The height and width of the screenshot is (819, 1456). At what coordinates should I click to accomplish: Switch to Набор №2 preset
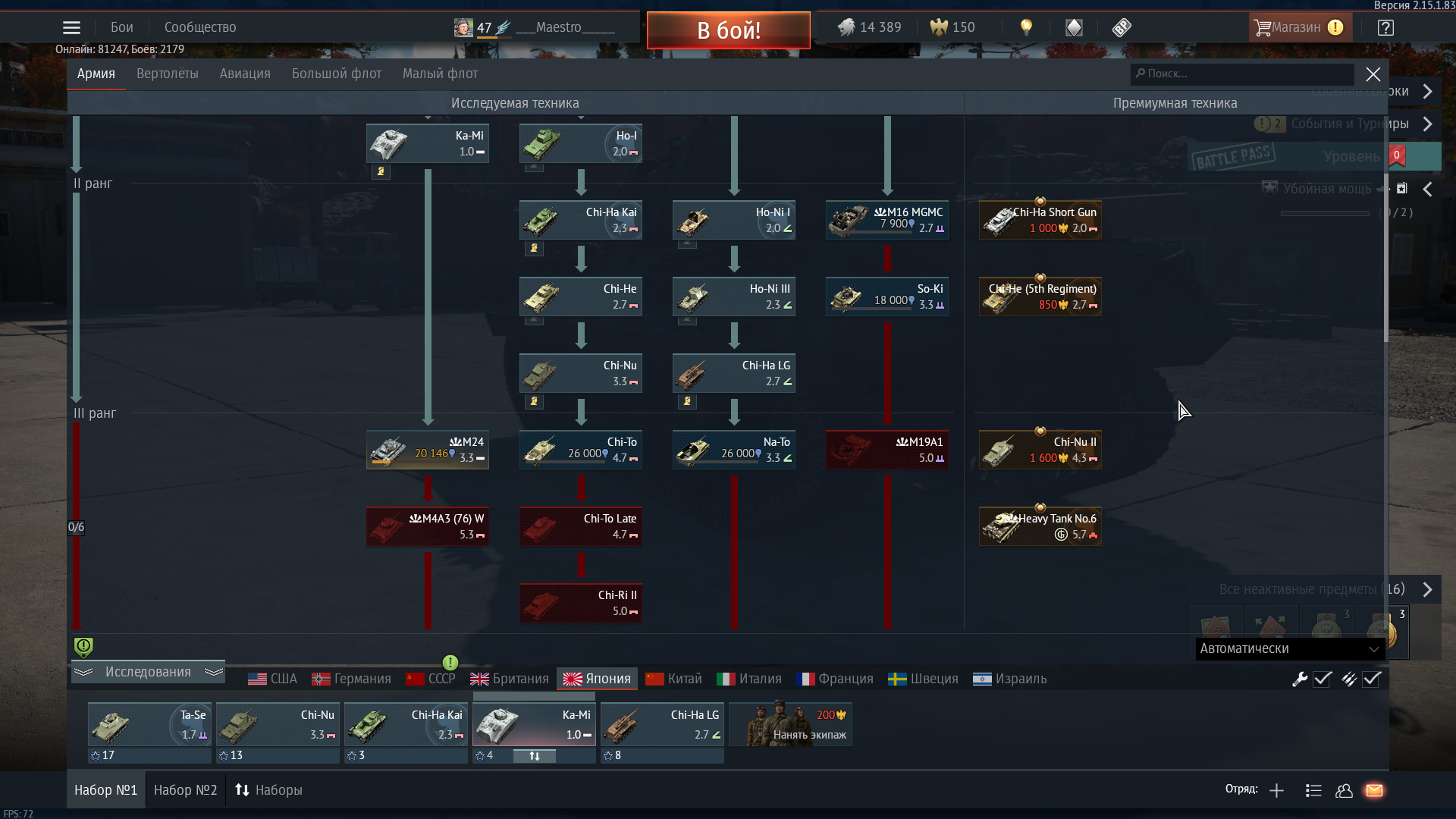click(186, 790)
